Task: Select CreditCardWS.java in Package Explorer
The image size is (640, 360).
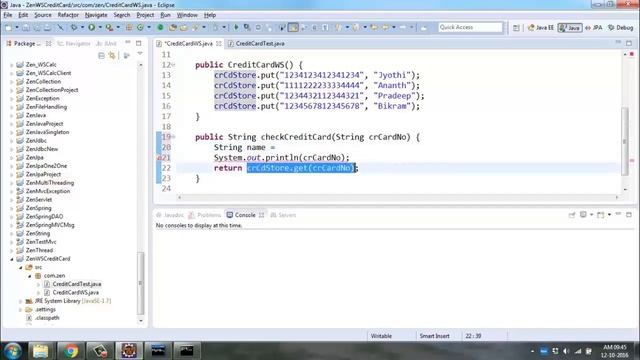Action: [x=76, y=293]
